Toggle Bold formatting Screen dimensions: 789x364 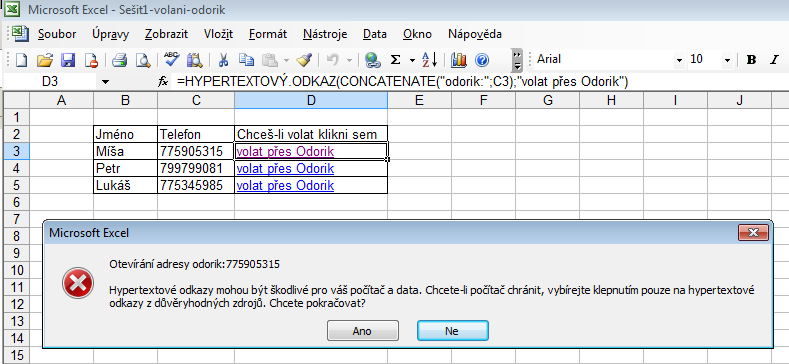point(751,60)
